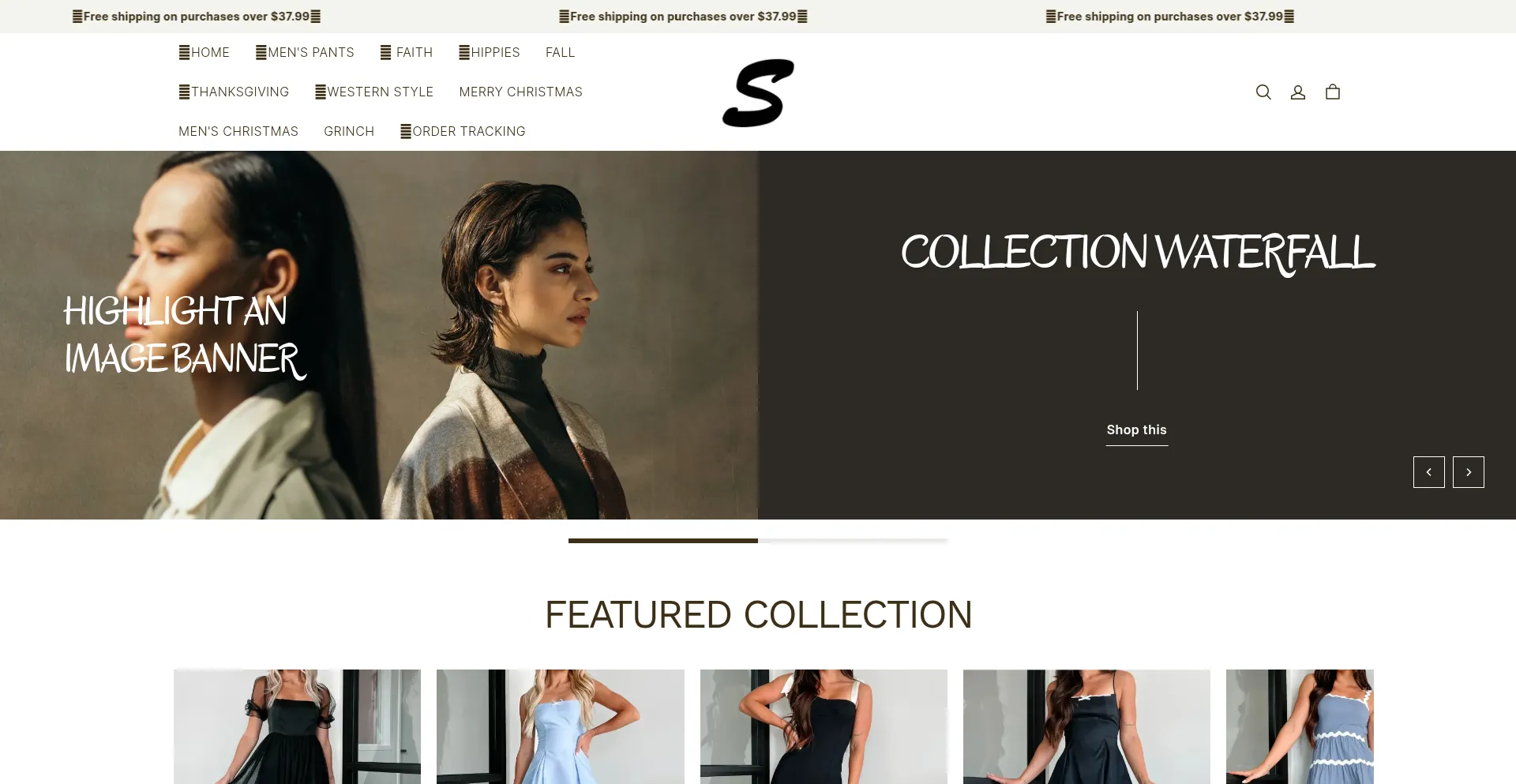The image size is (1516, 784).
Task: Open the HOME menu item
Action: pos(204,52)
